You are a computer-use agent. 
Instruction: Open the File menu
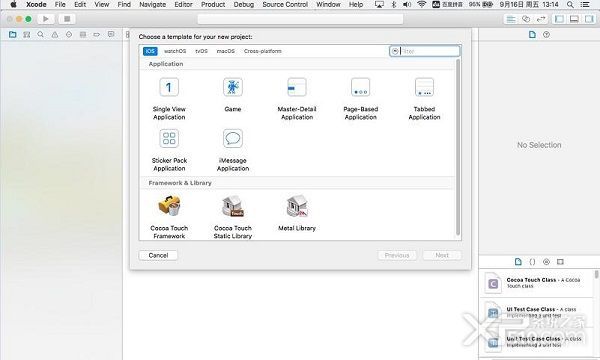(x=60, y=5)
